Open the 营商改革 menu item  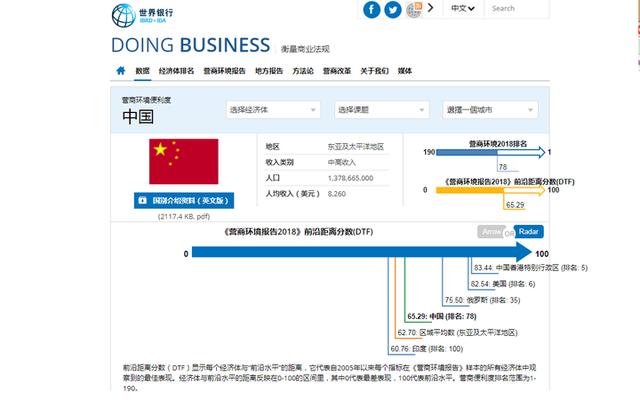click(337, 71)
